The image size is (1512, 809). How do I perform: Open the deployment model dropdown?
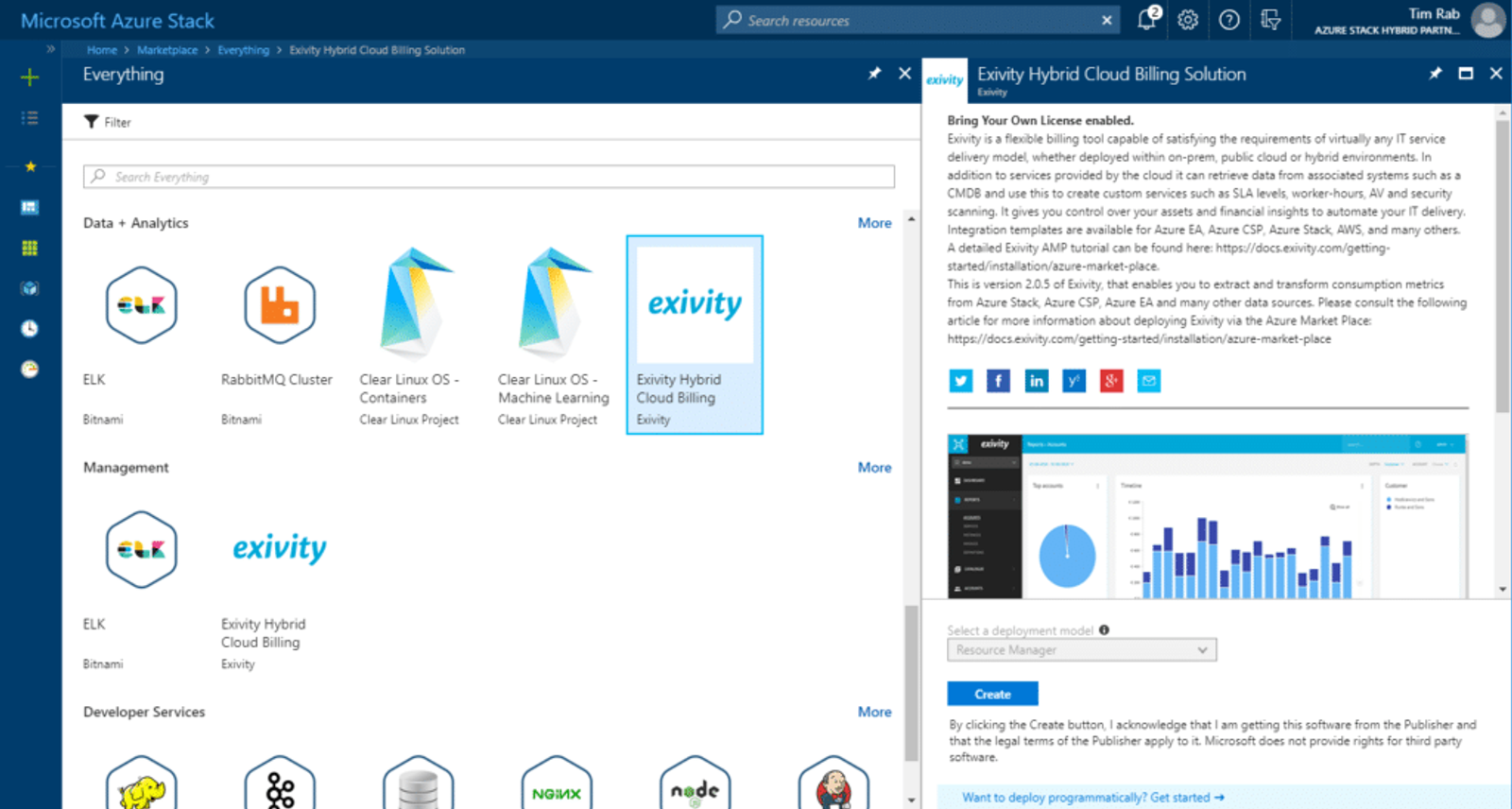point(1082,650)
